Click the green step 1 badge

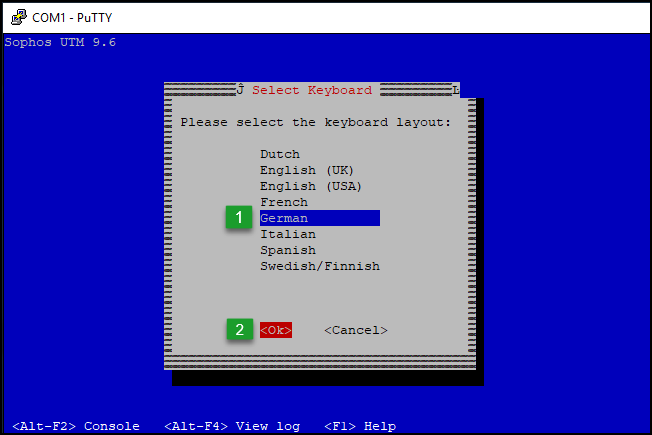[x=238, y=218]
